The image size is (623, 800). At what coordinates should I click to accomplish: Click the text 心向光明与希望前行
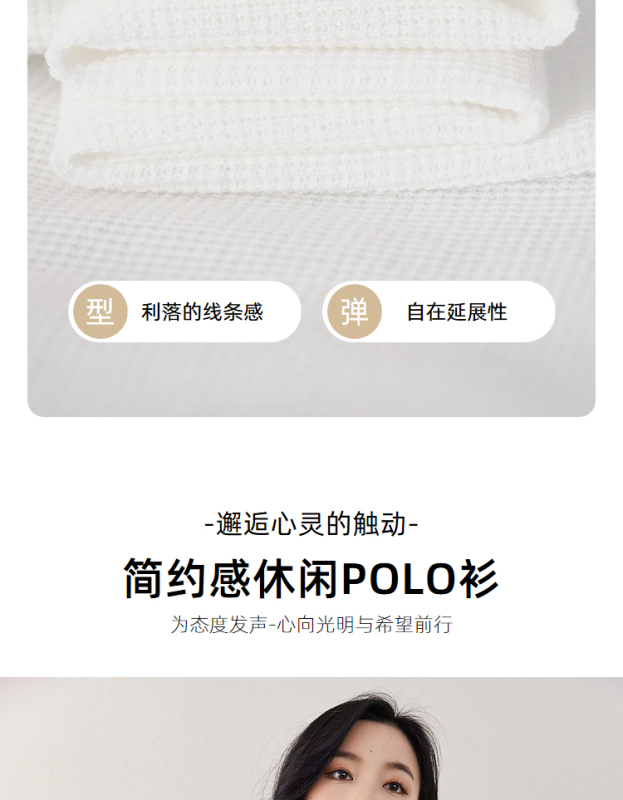365,624
